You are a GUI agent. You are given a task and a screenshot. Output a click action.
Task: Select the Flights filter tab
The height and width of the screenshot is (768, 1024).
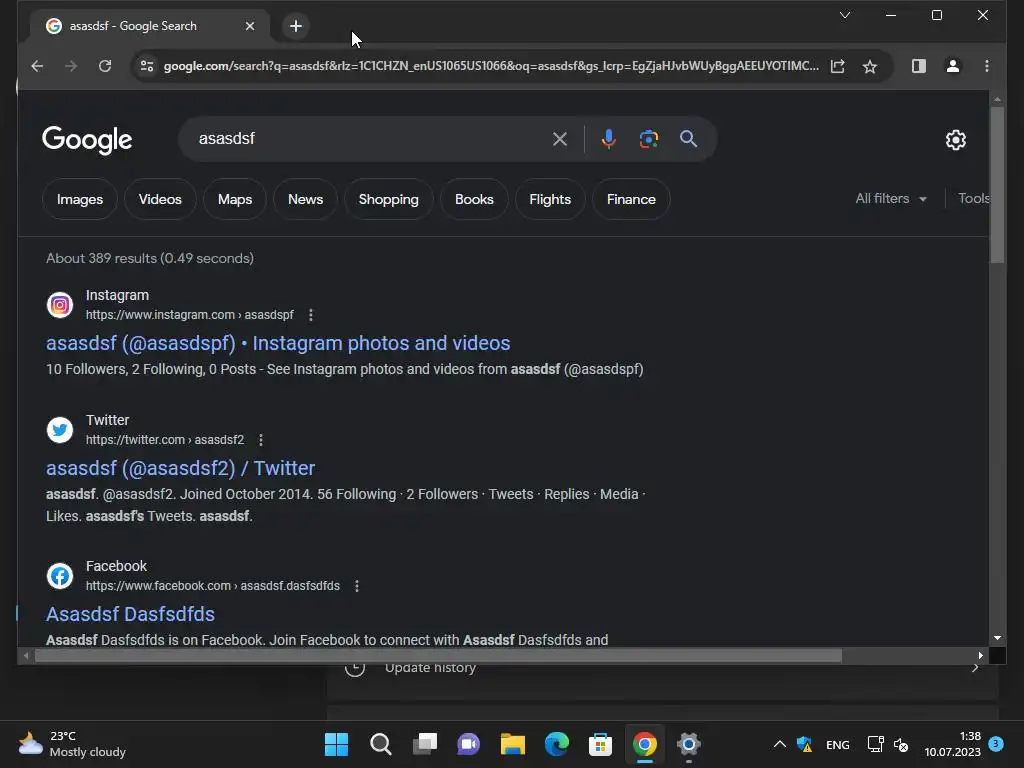tap(550, 199)
